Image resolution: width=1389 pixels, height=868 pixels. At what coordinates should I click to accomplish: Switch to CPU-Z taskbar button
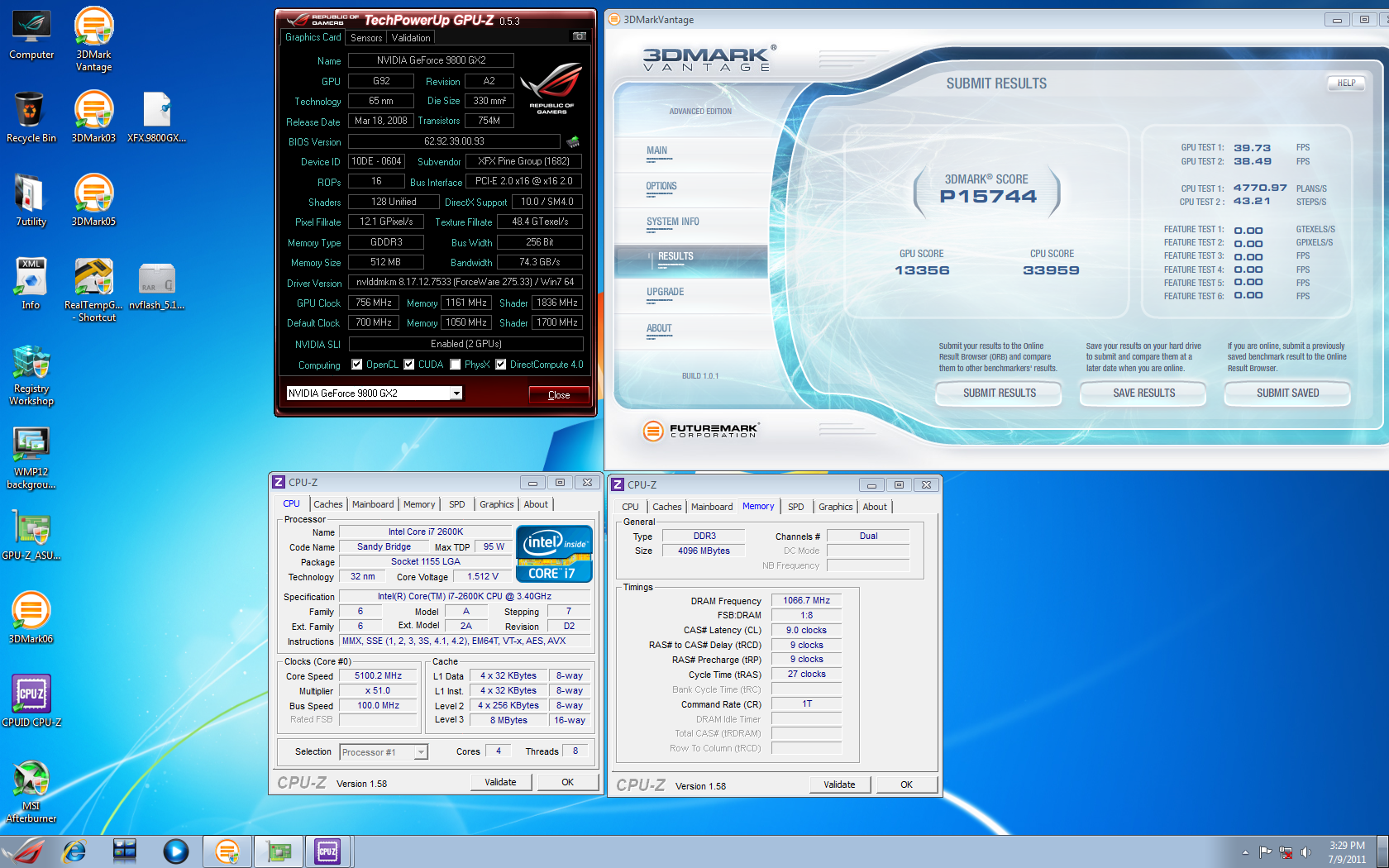click(328, 851)
